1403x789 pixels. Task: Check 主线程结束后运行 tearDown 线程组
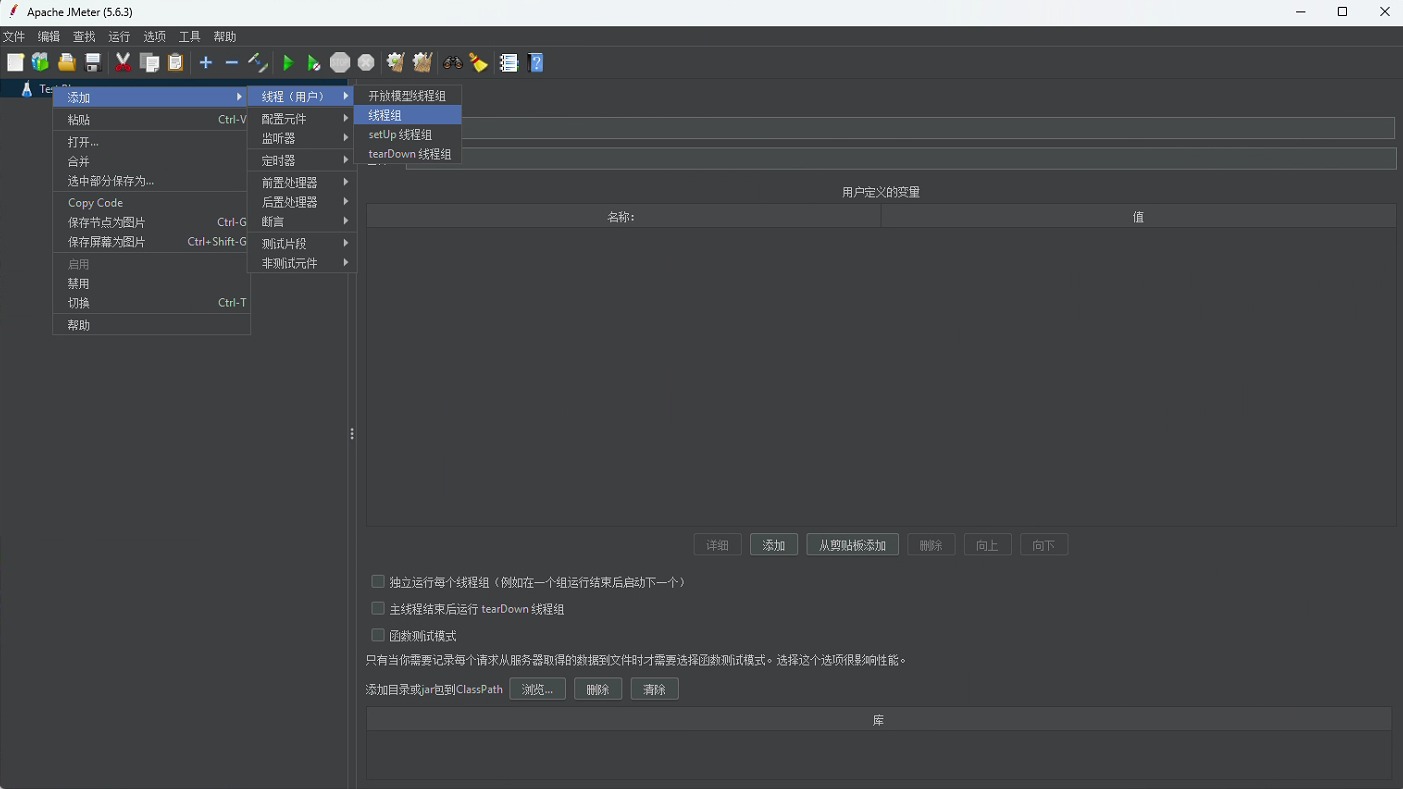pyautogui.click(x=377, y=608)
